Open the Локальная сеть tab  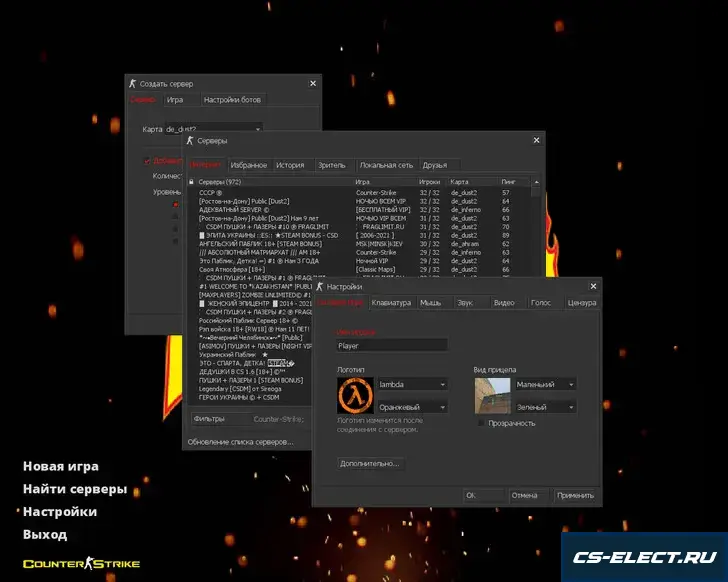tap(386, 165)
